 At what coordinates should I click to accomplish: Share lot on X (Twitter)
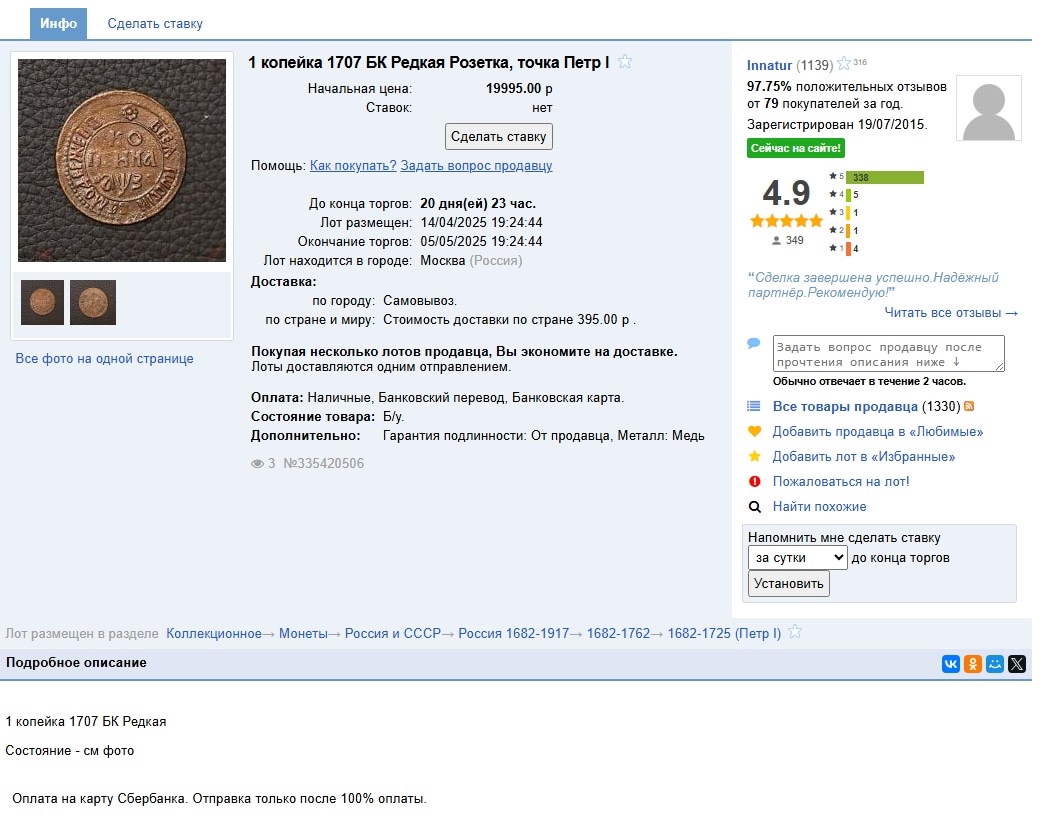[1017, 664]
